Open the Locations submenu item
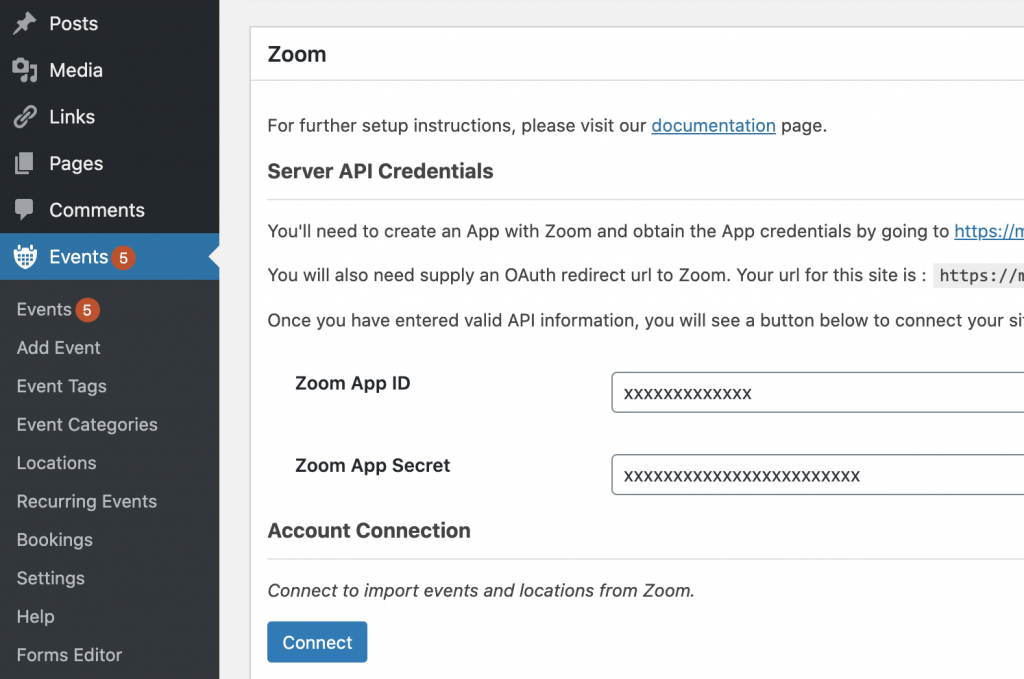1024x679 pixels. (x=57, y=463)
